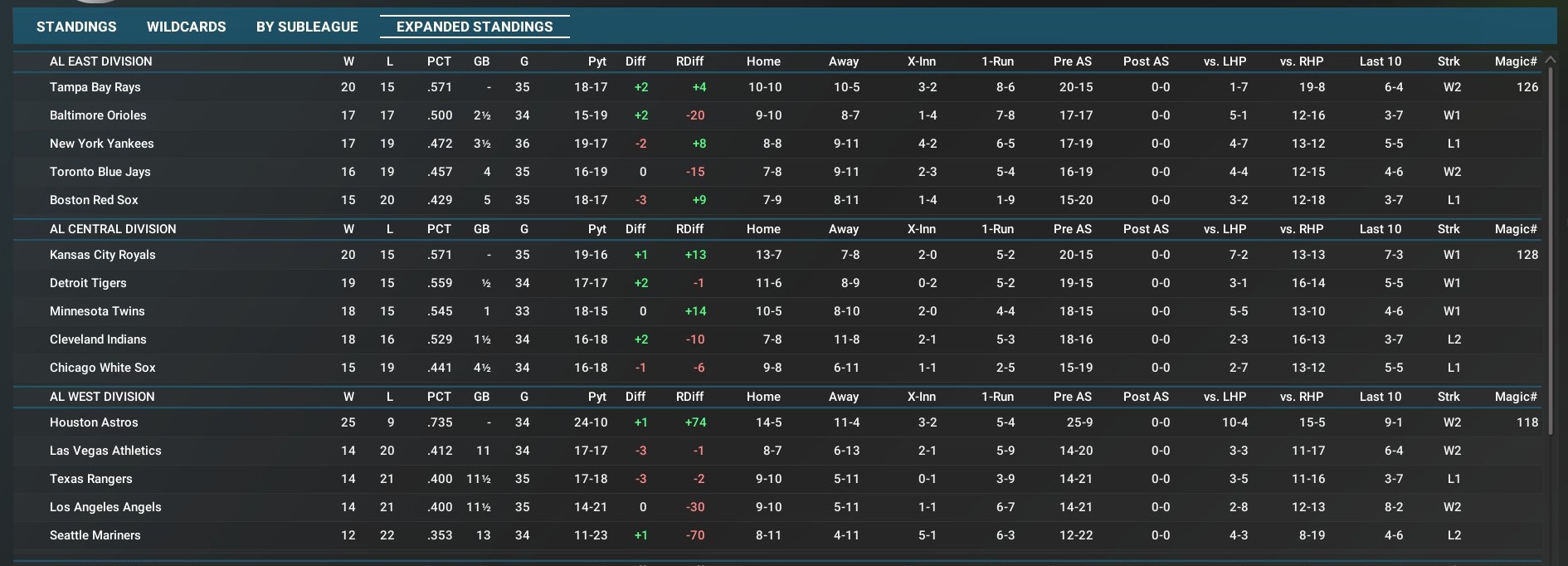The width and height of the screenshot is (1568, 566).
Task: Select the Kansas City Royals team
Action: (102, 255)
